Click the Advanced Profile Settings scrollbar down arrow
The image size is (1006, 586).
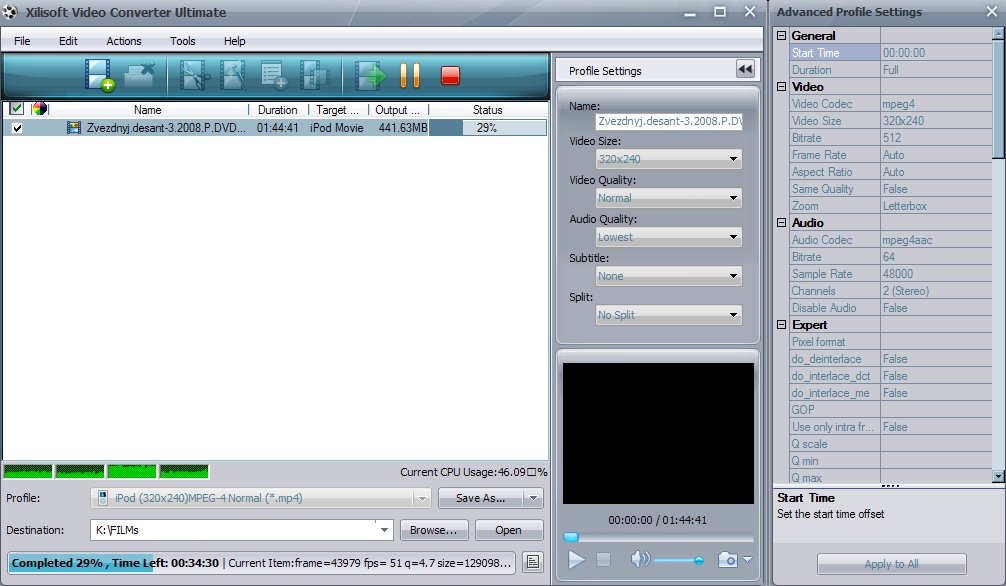coord(998,476)
